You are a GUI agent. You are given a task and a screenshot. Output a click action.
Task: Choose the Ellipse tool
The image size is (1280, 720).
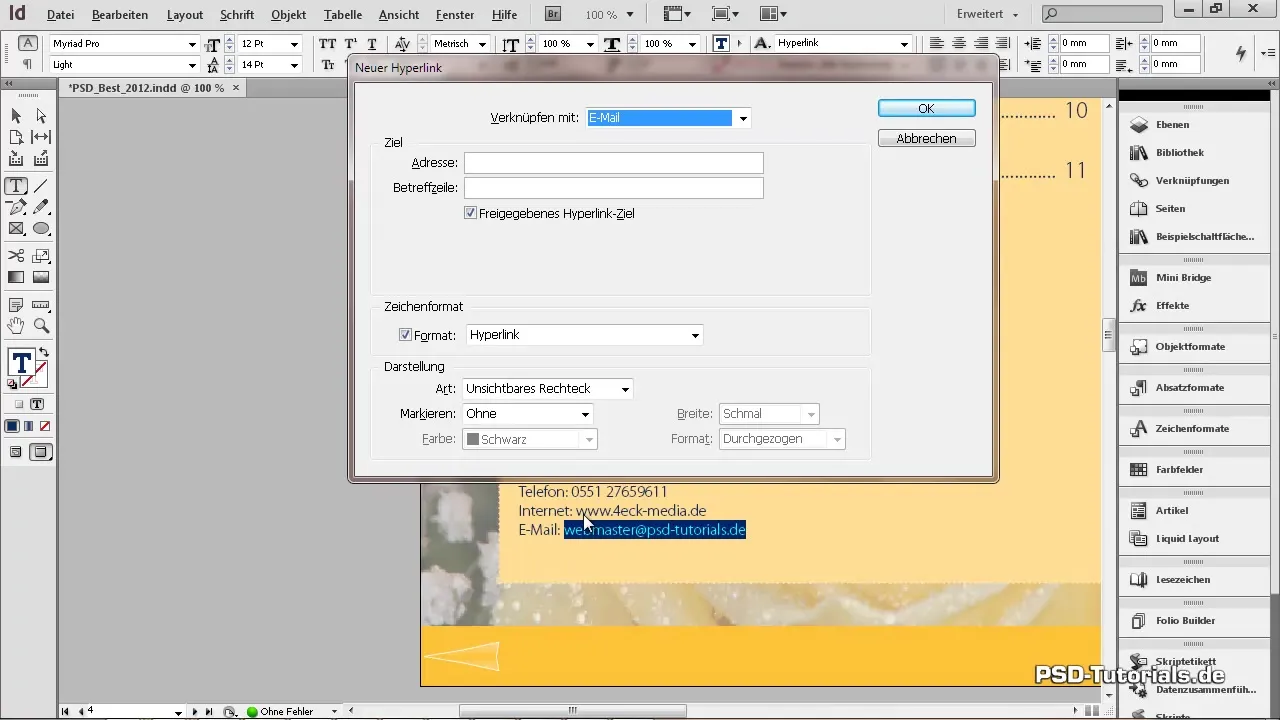(x=41, y=228)
